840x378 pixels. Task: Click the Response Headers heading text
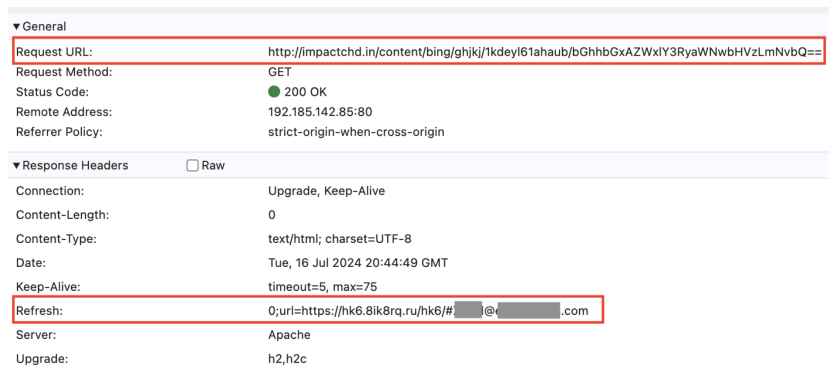(76, 165)
